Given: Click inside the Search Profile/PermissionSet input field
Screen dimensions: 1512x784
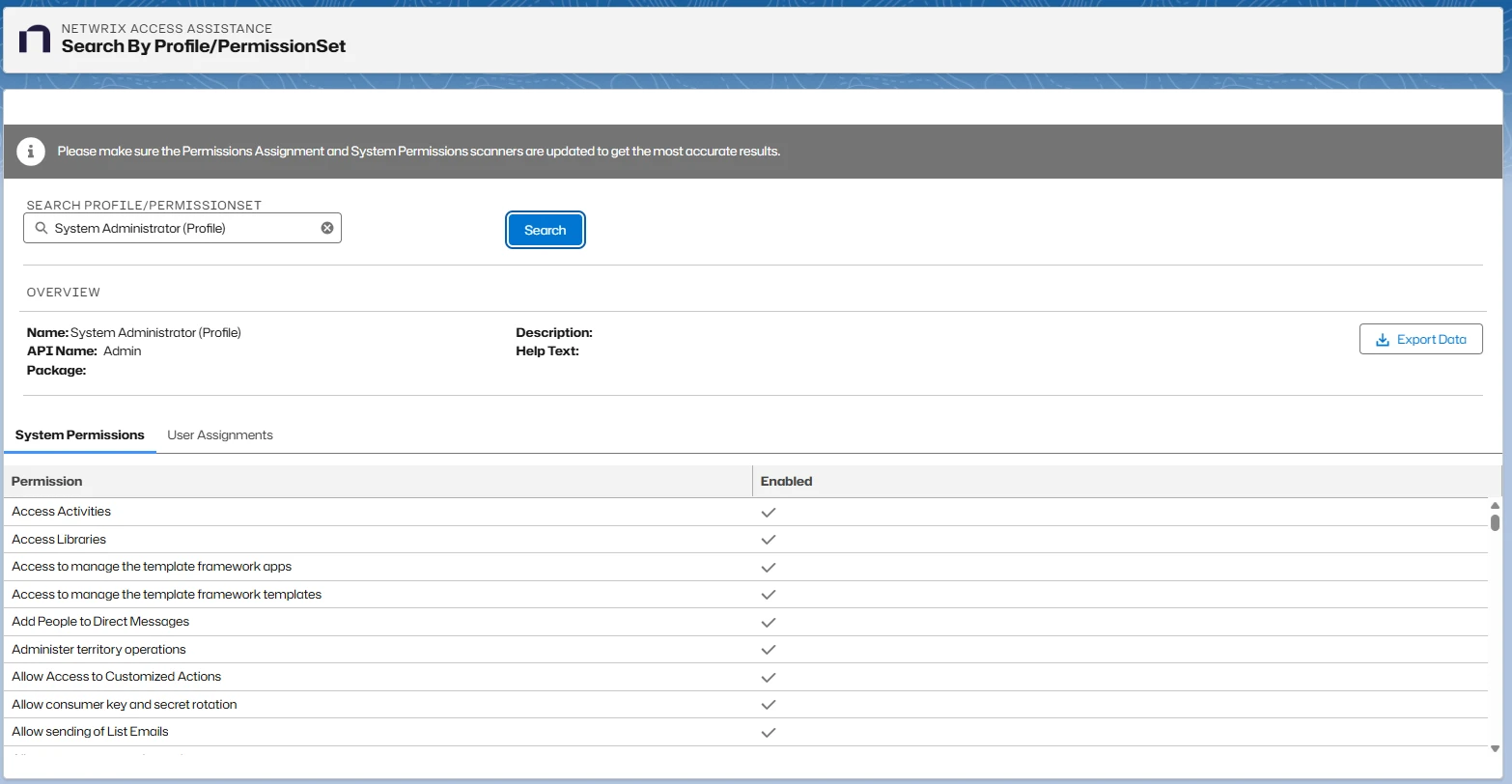Looking at the screenshot, I should point(183,227).
